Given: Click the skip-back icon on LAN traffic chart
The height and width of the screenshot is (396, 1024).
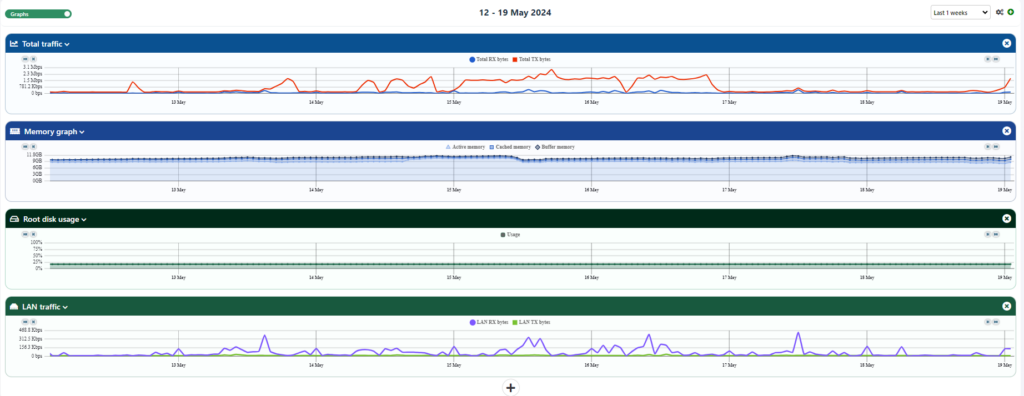Looking at the screenshot, I should pyautogui.click(x=25, y=322).
